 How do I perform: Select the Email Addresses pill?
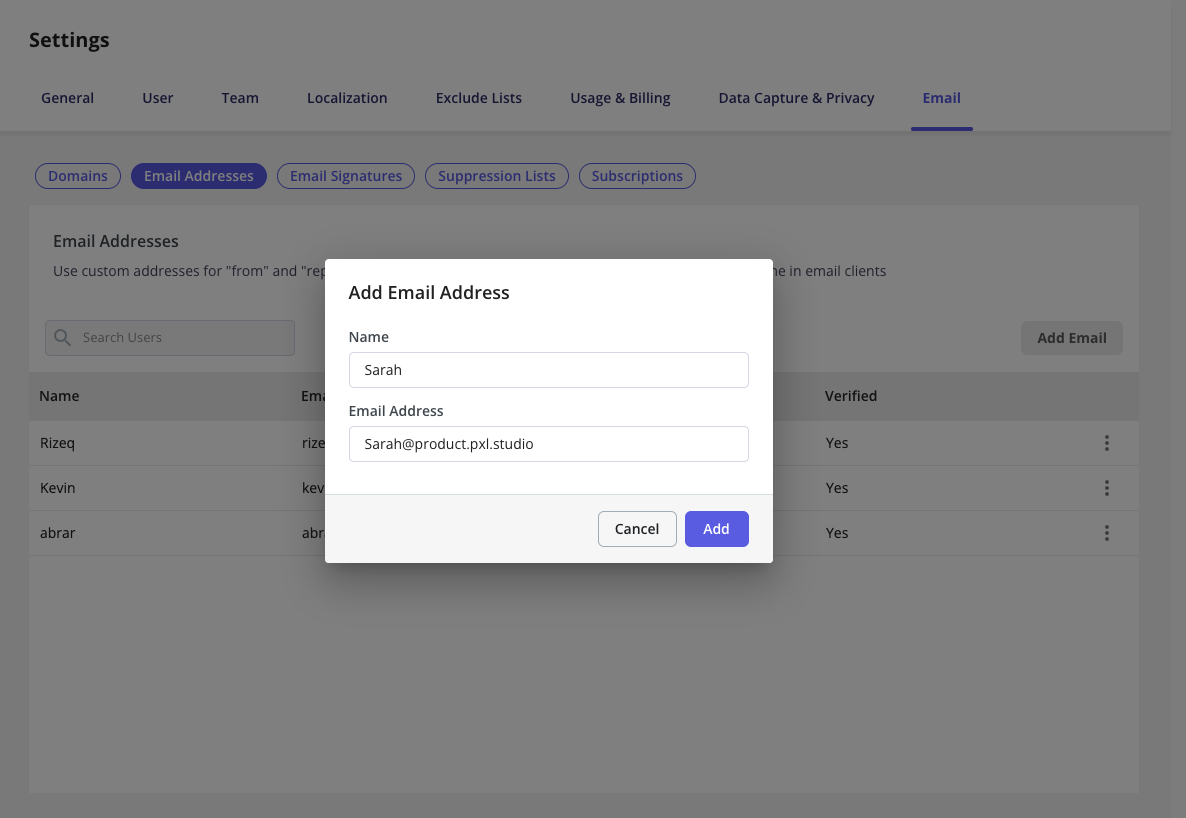pyautogui.click(x=199, y=176)
